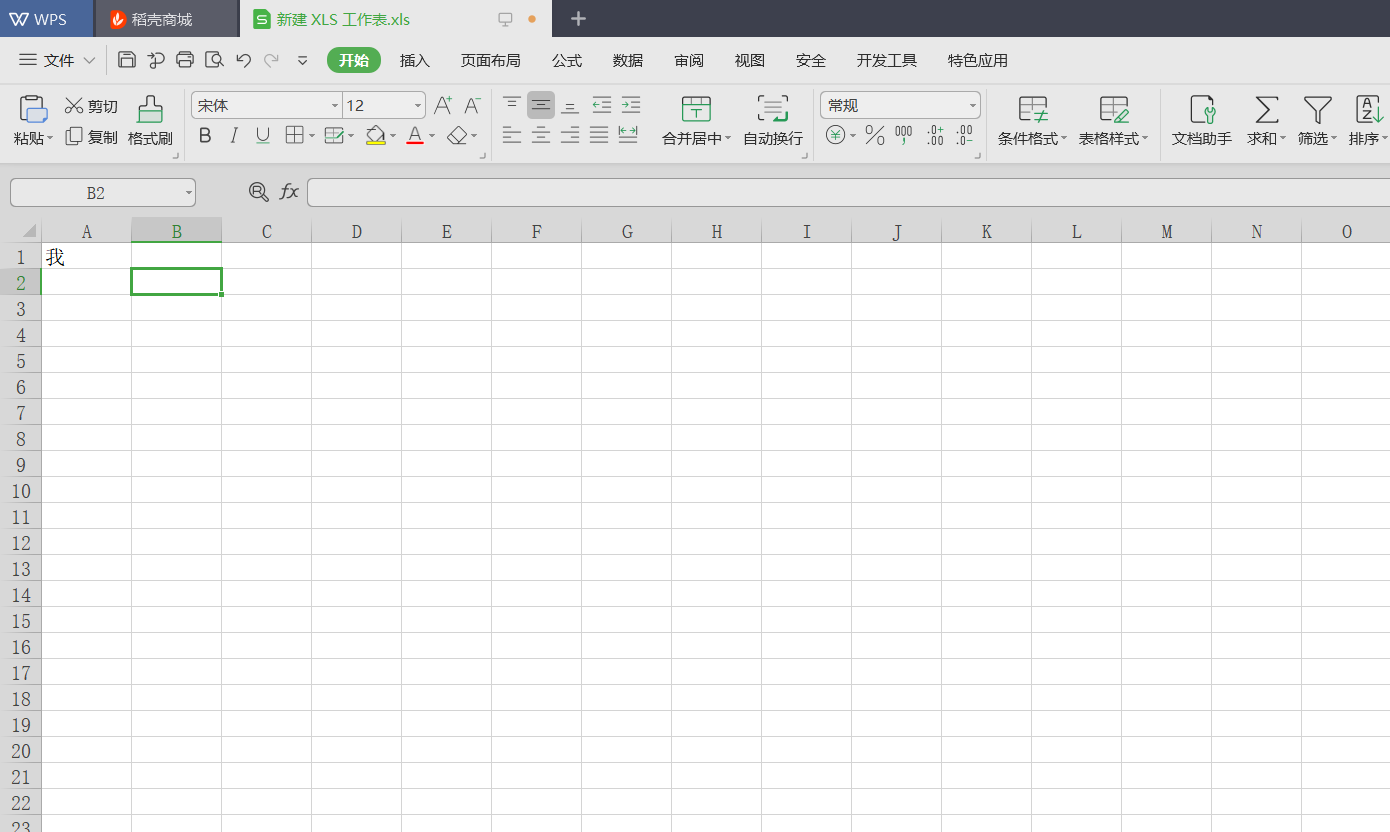Click the Increase font size icon
Image resolution: width=1390 pixels, height=832 pixels.
pyautogui.click(x=443, y=105)
